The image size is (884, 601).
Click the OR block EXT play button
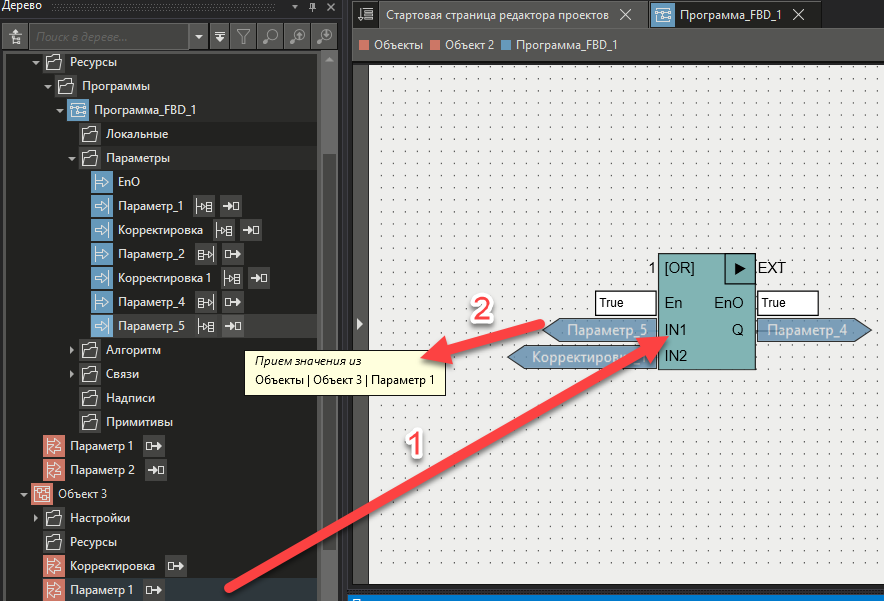[740, 269]
